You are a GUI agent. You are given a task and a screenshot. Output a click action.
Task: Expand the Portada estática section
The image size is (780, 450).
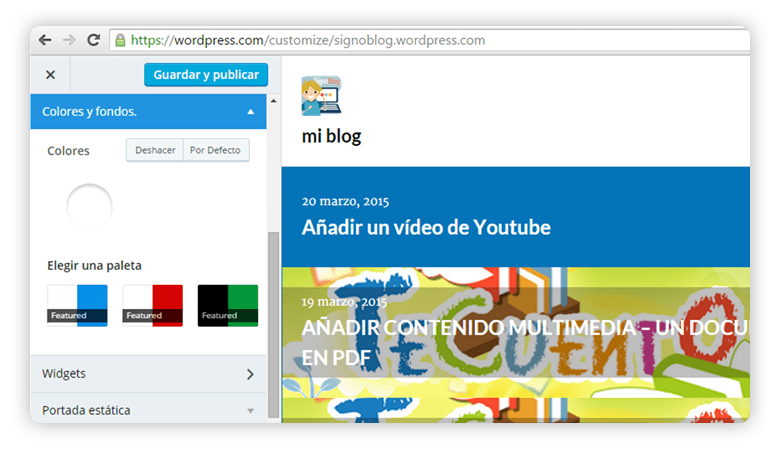click(148, 410)
